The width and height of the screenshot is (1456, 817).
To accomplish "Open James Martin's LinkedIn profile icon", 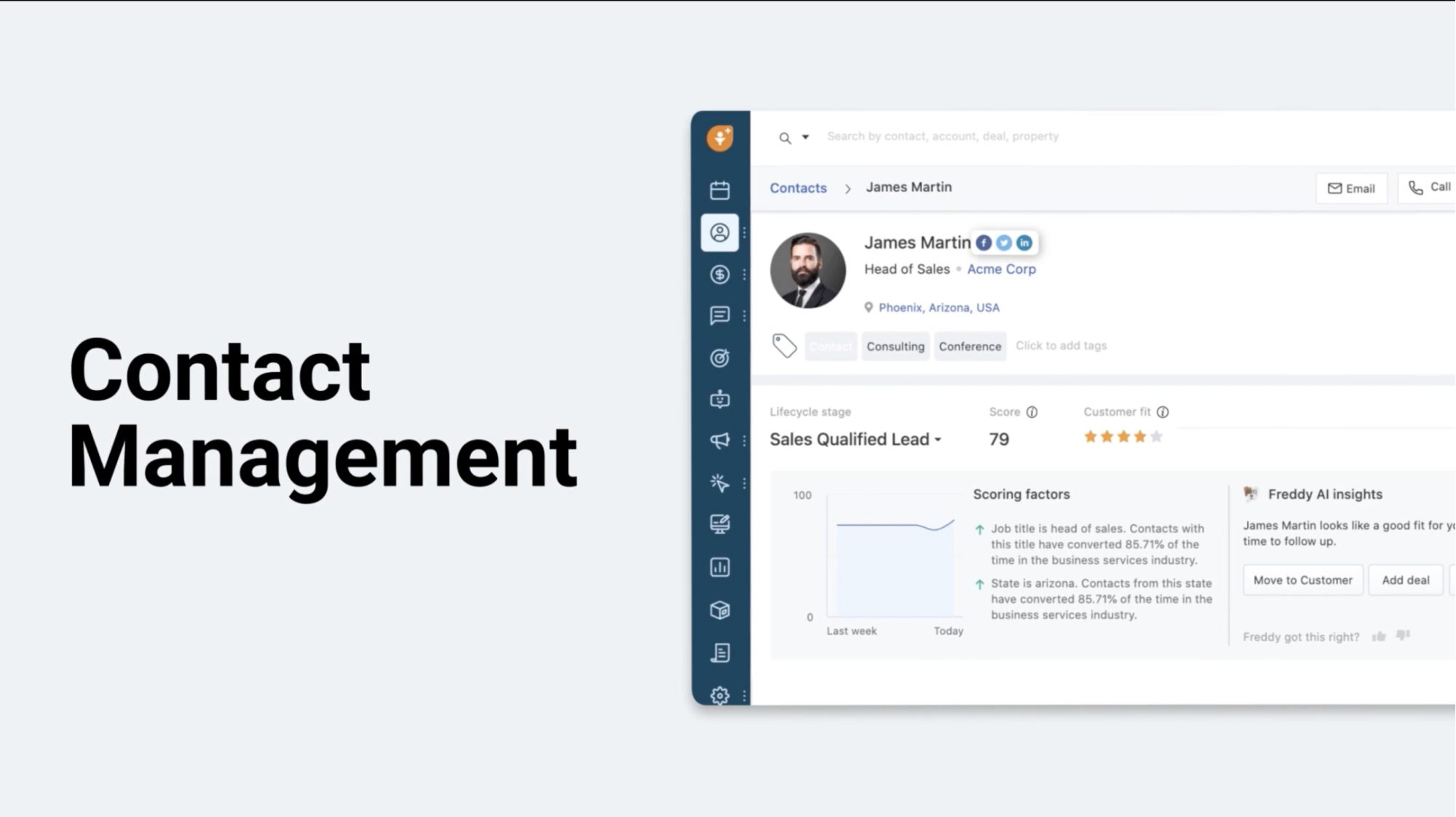I will tap(1024, 242).
